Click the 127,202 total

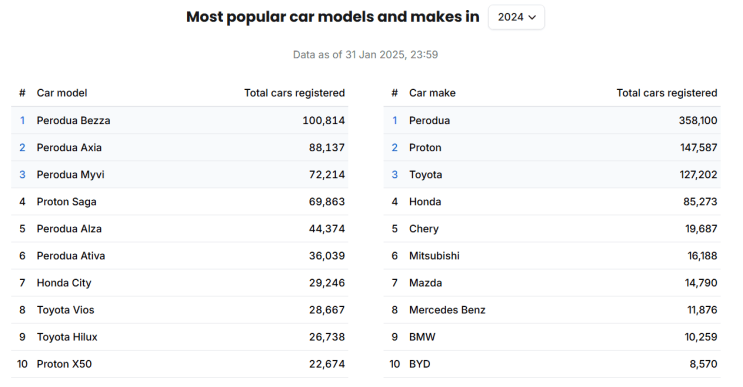coord(698,174)
